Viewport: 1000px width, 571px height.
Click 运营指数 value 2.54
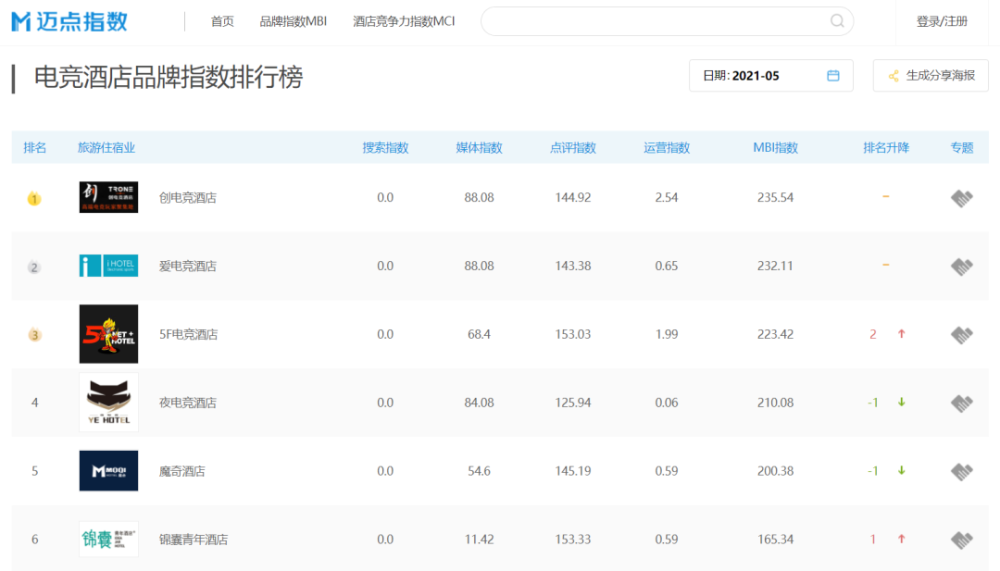pyautogui.click(x=666, y=197)
